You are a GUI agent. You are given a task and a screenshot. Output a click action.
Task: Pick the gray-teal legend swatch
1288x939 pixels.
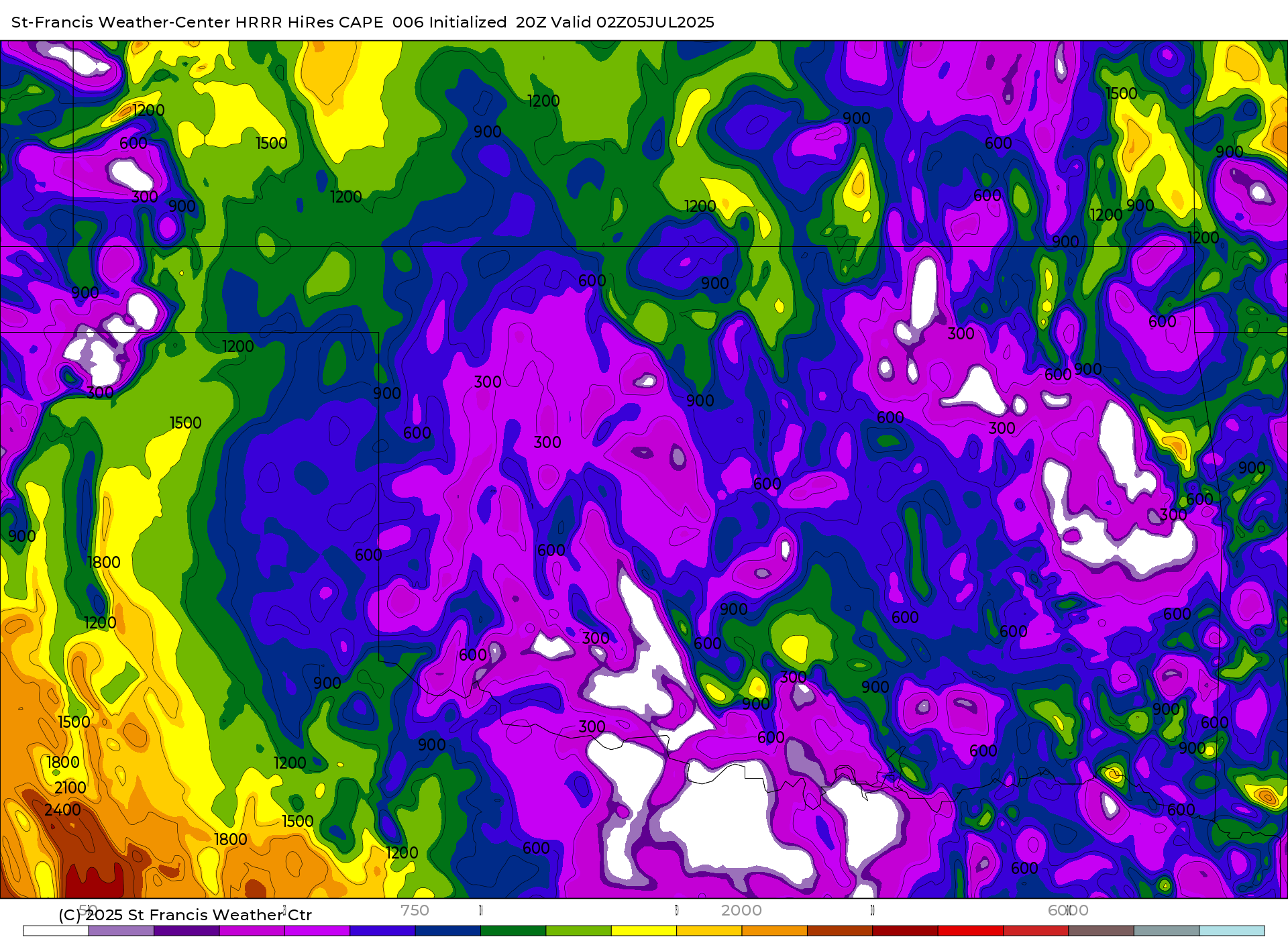1167,931
